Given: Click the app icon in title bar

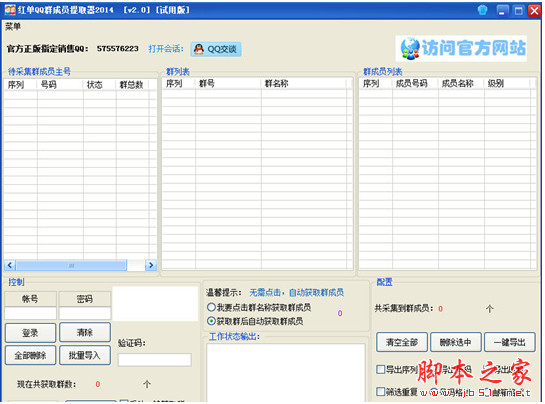Looking at the screenshot, I should pos(10,10).
